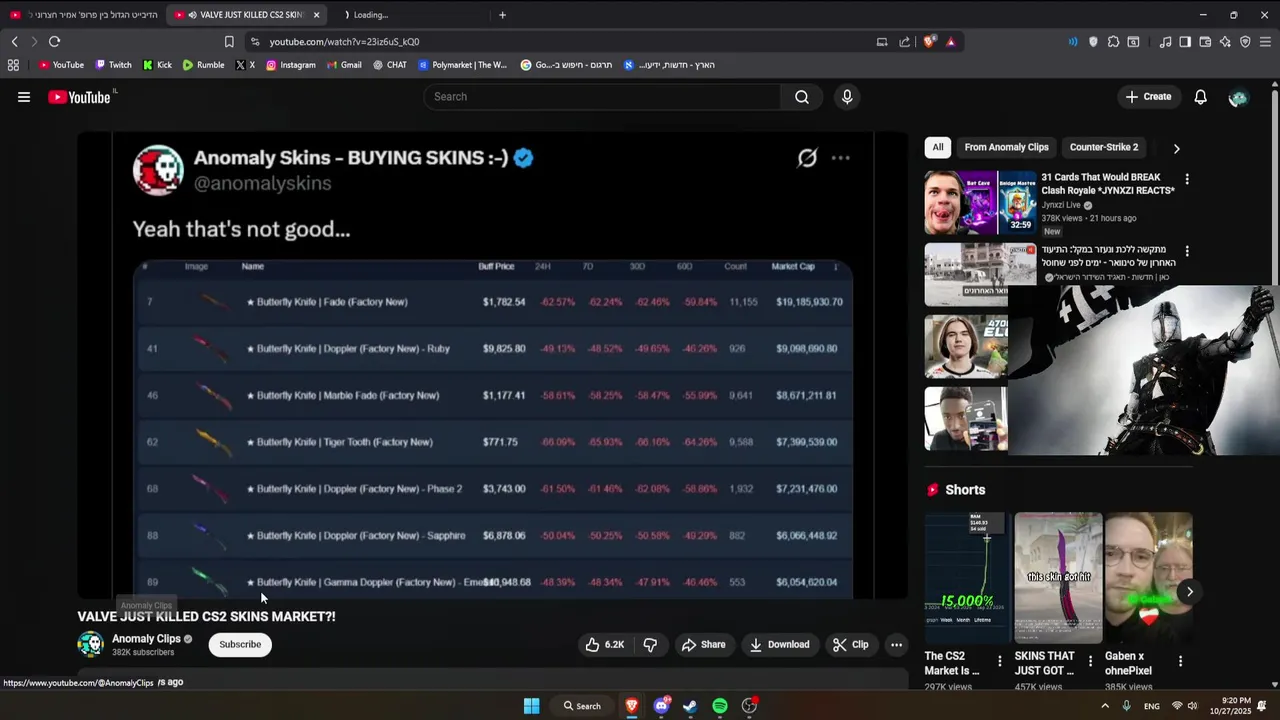Open the 'this skin got hit' short
1280x720 pixels.
[x=1058, y=578]
